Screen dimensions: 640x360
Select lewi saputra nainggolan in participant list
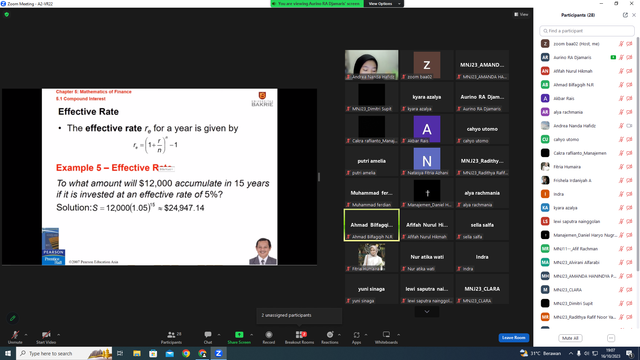(587, 221)
